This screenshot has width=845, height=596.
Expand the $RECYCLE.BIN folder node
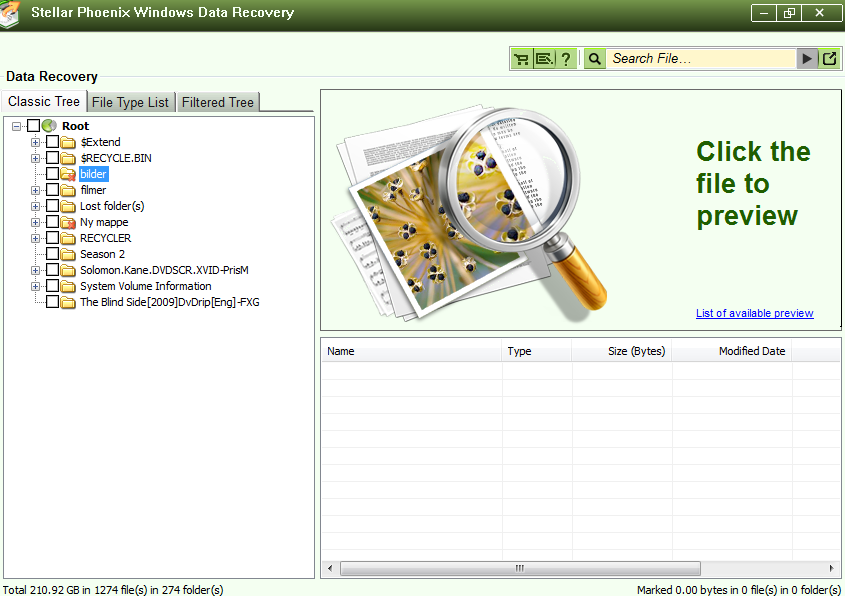tap(36, 158)
